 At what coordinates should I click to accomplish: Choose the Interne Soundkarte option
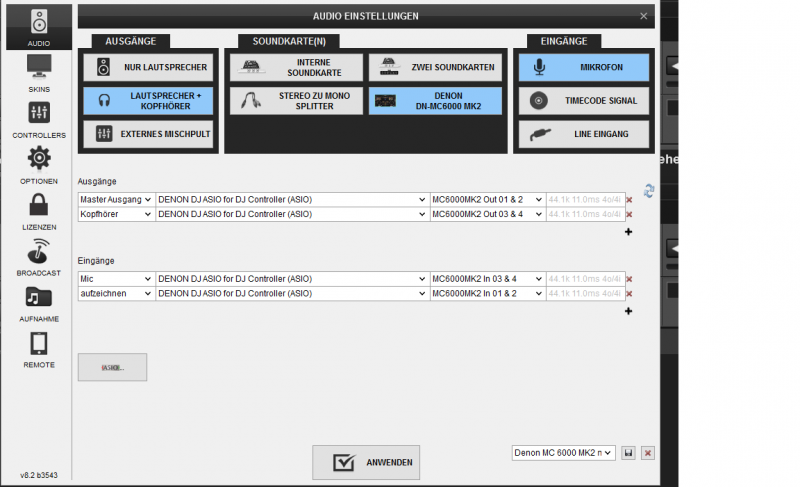[294, 68]
